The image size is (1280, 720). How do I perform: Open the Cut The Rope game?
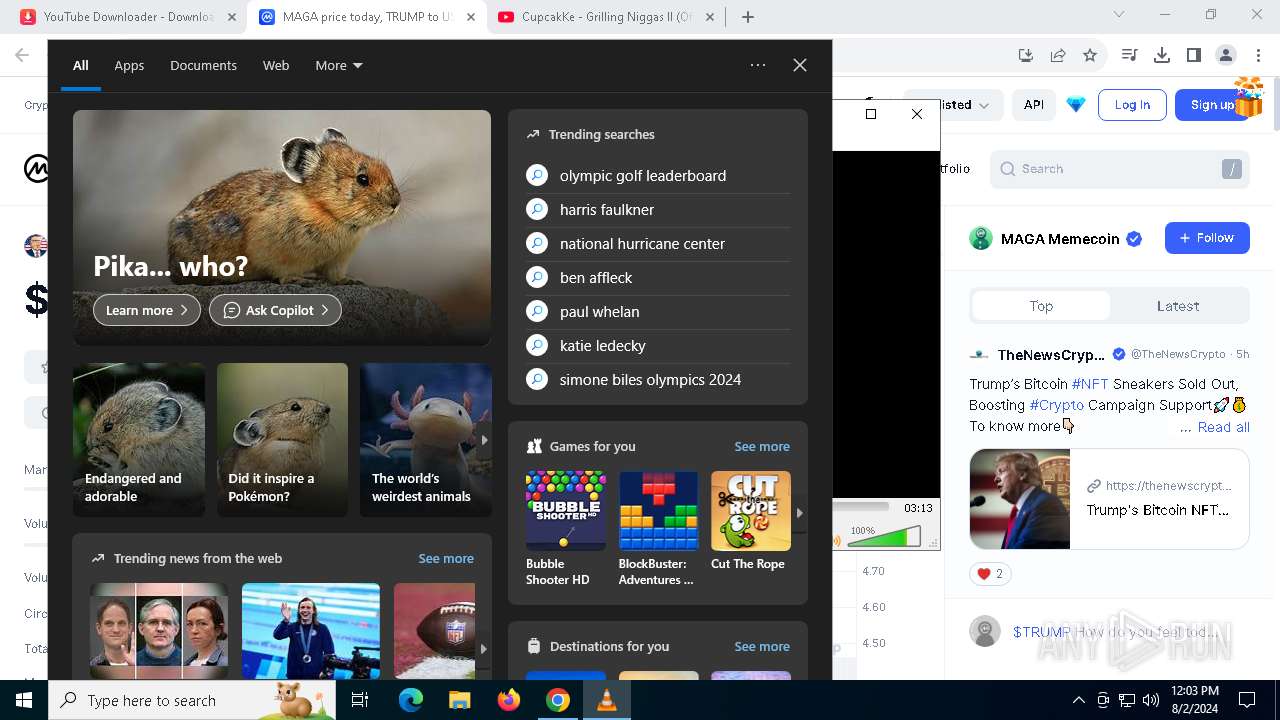pos(751,511)
